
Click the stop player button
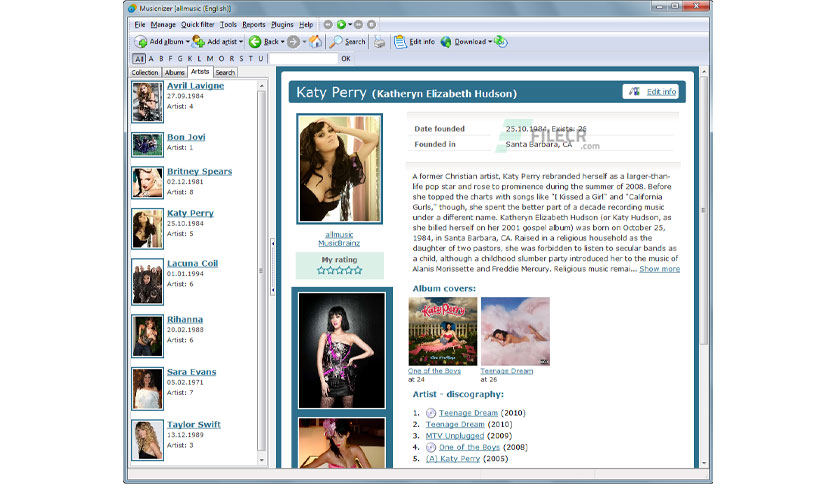click(372, 25)
